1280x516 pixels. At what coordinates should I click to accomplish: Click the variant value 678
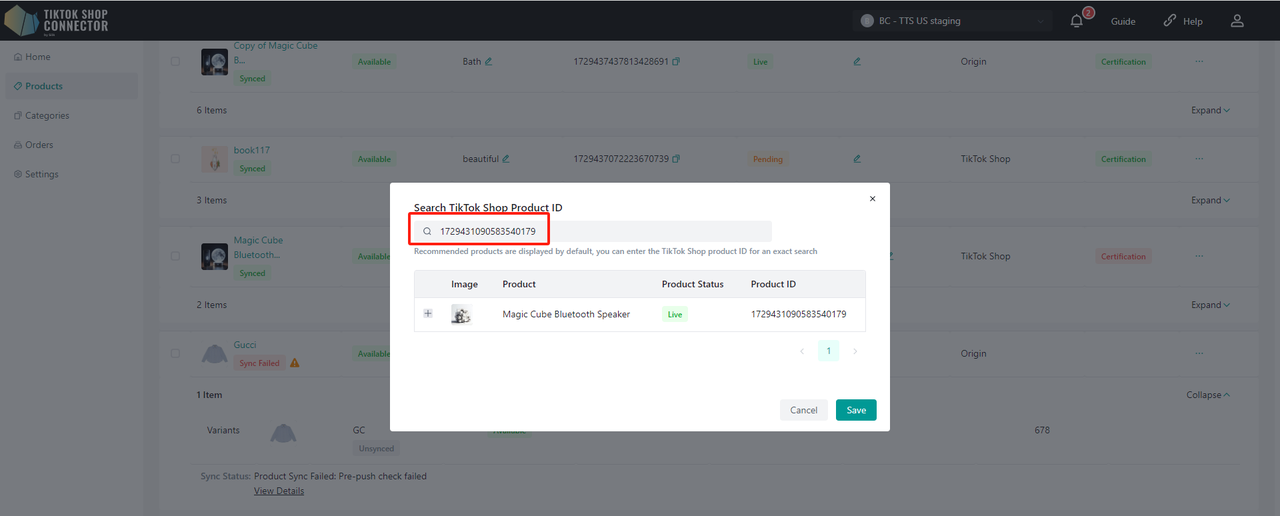point(1042,430)
